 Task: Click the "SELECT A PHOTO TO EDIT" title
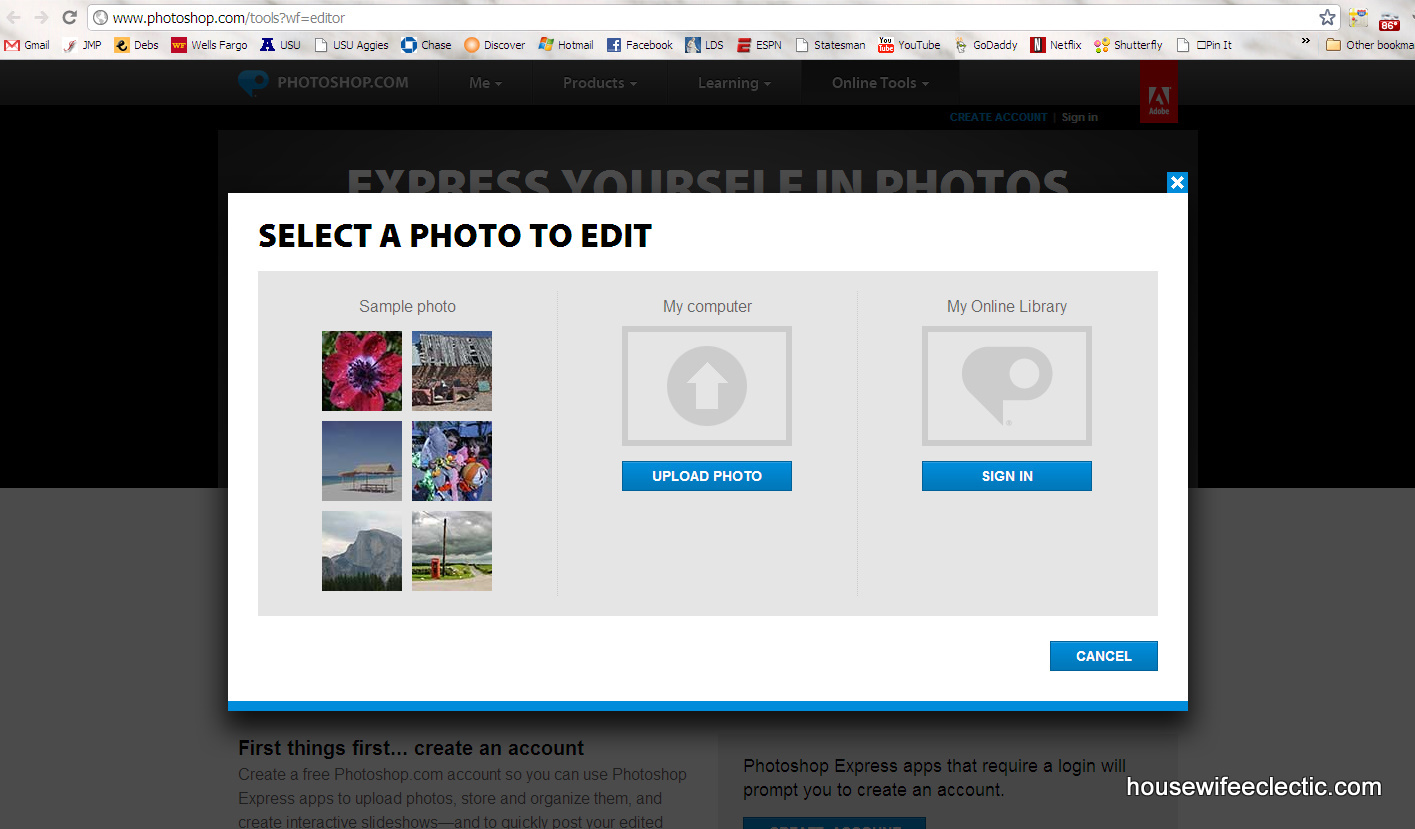455,236
